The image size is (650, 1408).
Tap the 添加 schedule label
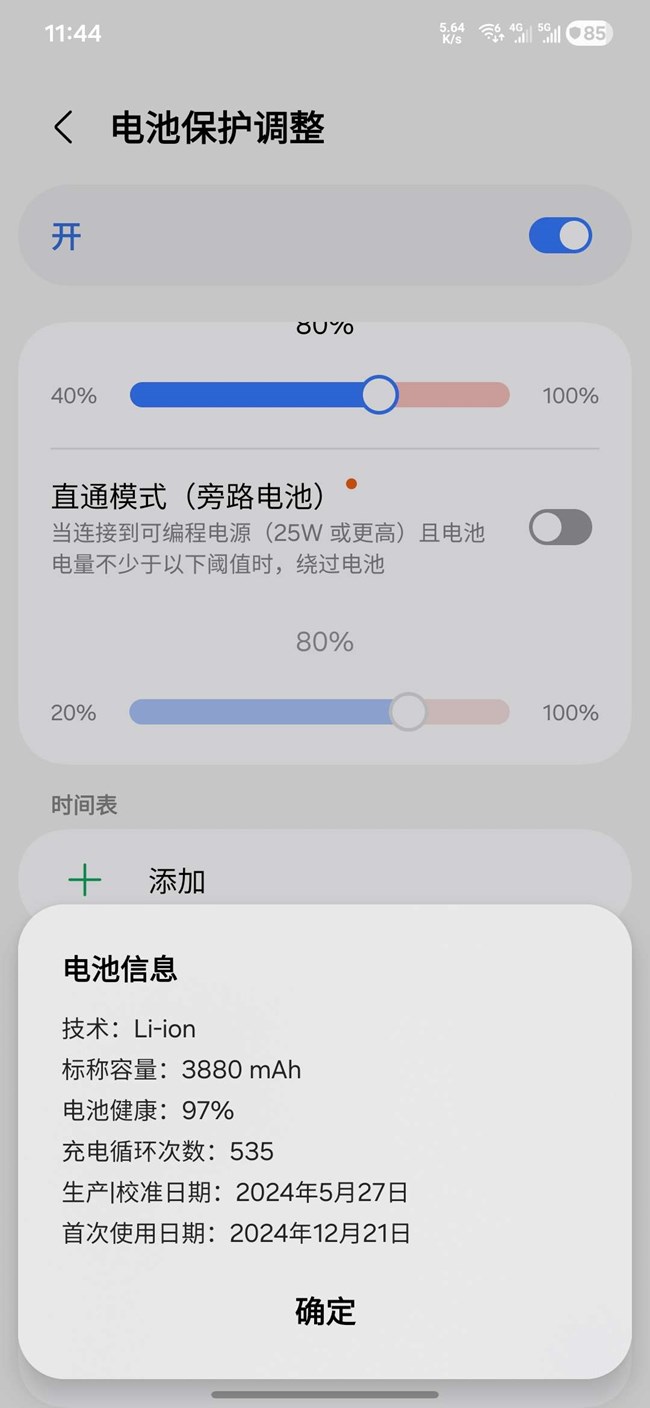point(177,881)
